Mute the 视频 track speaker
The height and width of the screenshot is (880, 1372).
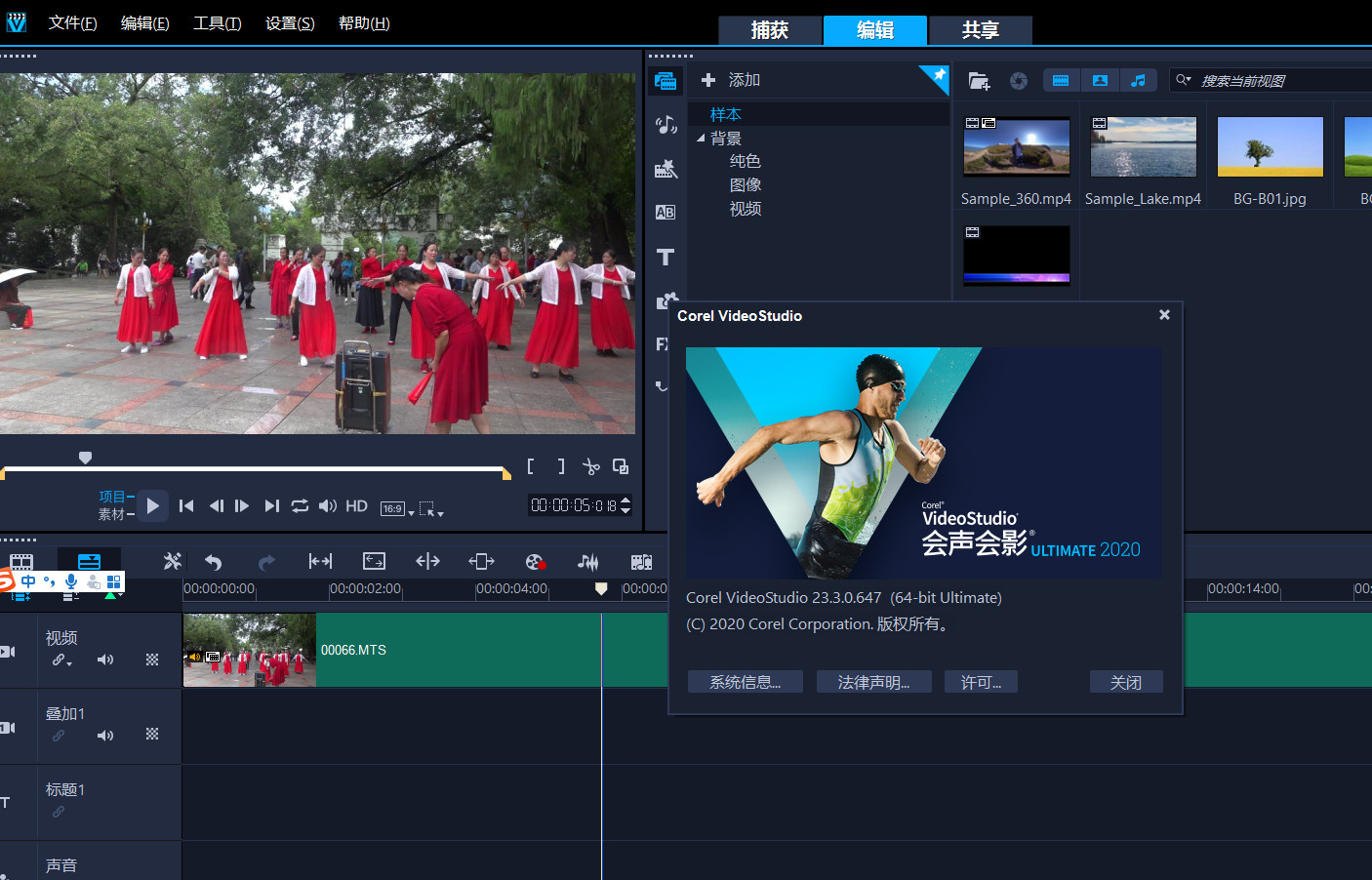click(x=105, y=660)
